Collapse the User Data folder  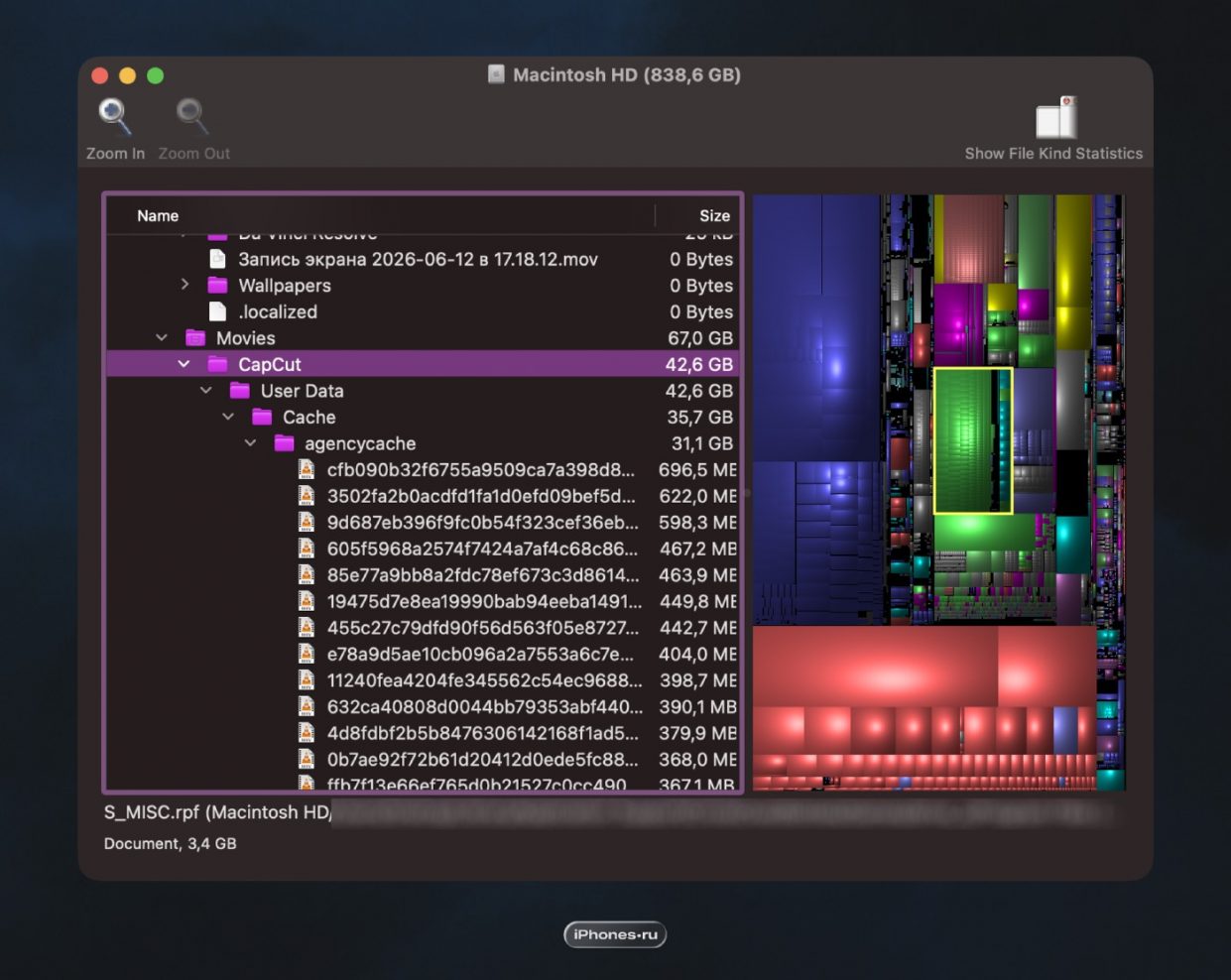[x=205, y=391]
